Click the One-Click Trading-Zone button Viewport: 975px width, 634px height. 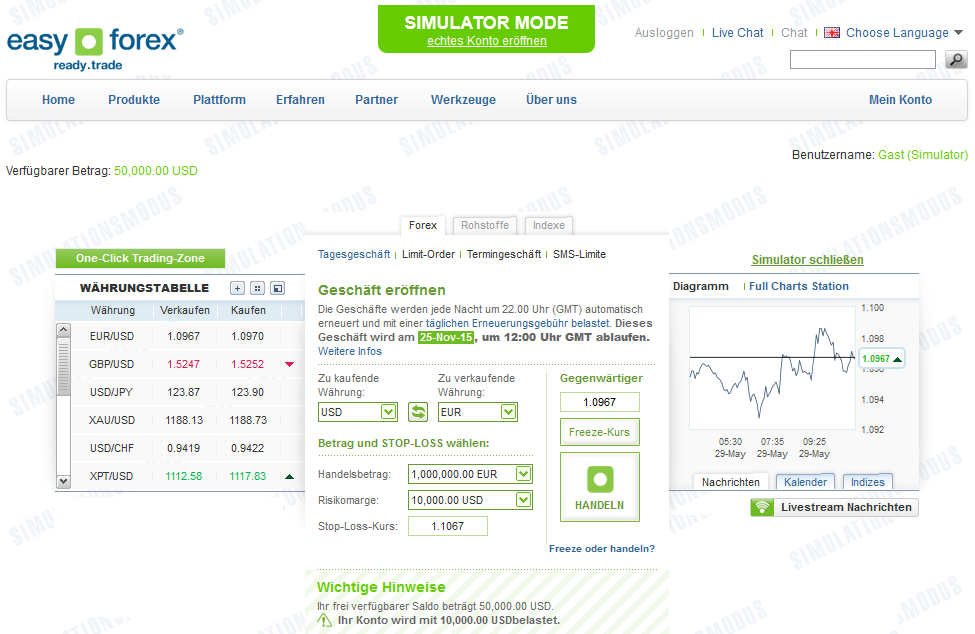[x=140, y=259]
